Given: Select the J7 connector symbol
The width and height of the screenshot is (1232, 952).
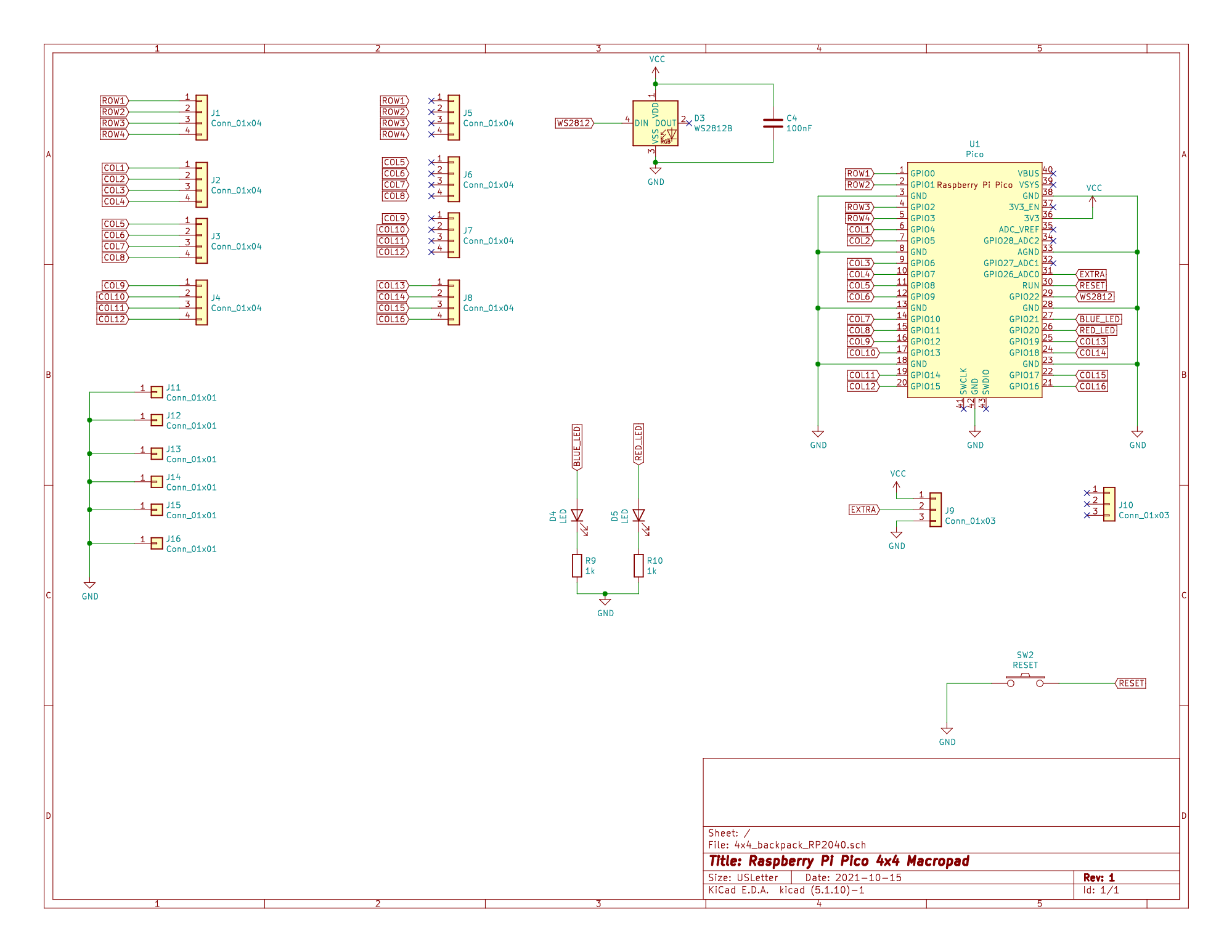Looking at the screenshot, I should (454, 235).
